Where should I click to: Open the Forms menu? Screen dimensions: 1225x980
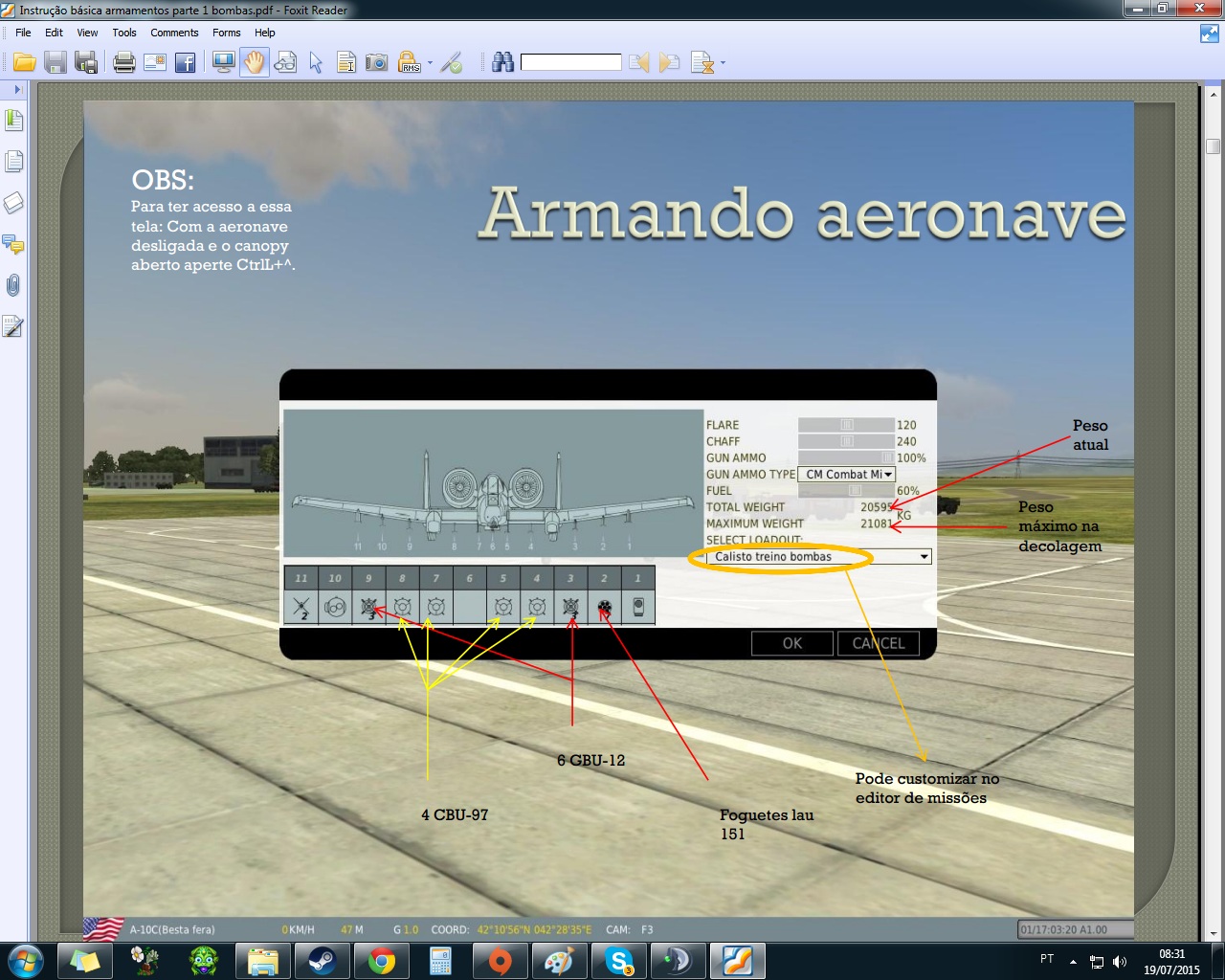(227, 33)
